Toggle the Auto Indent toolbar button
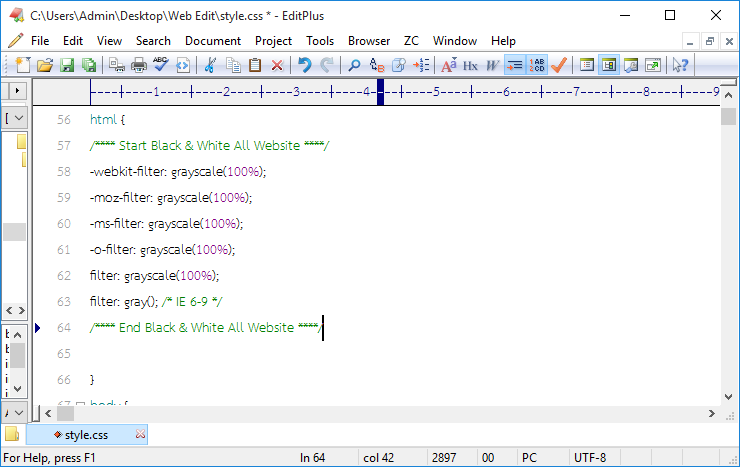 pos(514,65)
